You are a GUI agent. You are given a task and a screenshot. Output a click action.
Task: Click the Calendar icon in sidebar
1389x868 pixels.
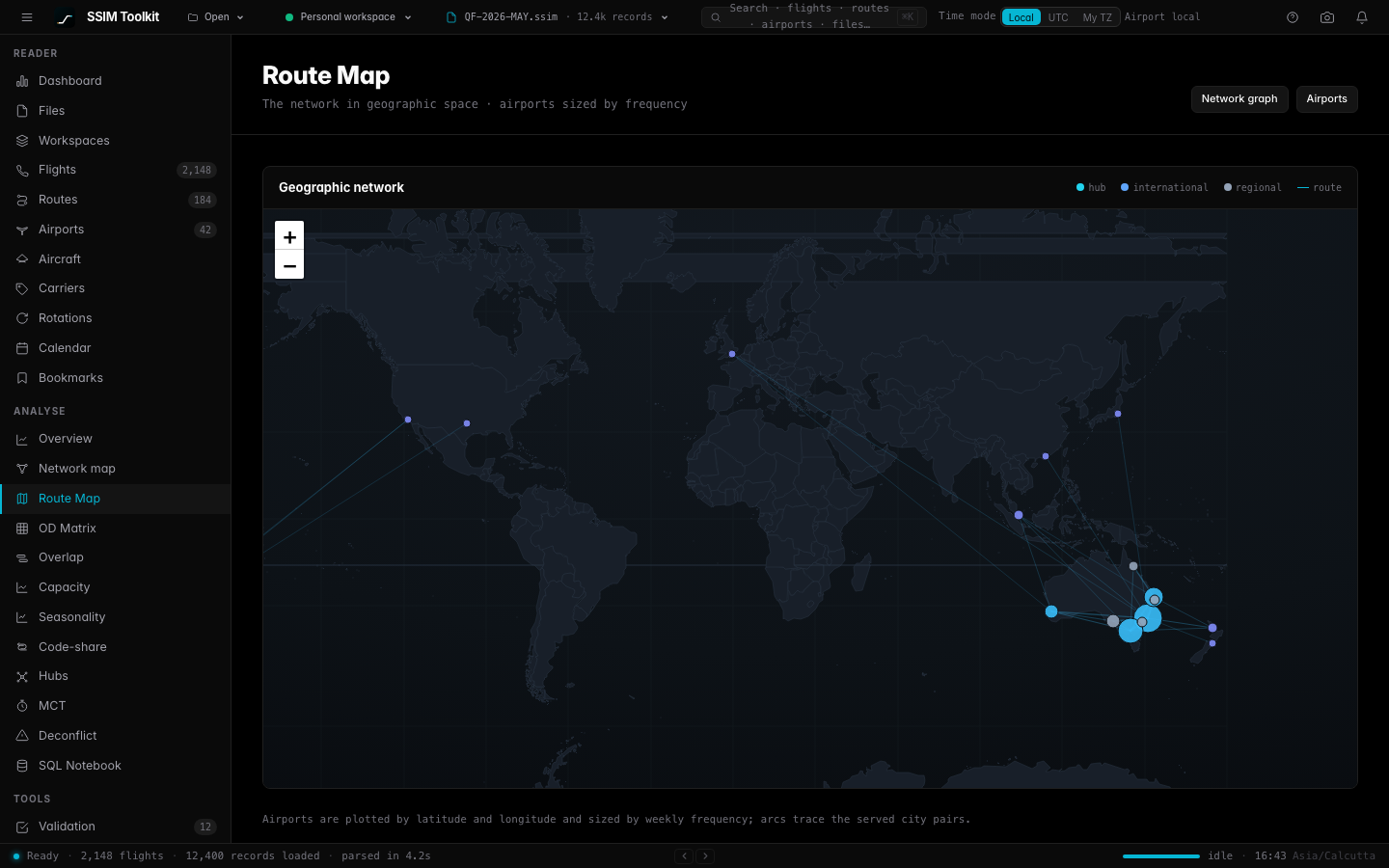22,348
